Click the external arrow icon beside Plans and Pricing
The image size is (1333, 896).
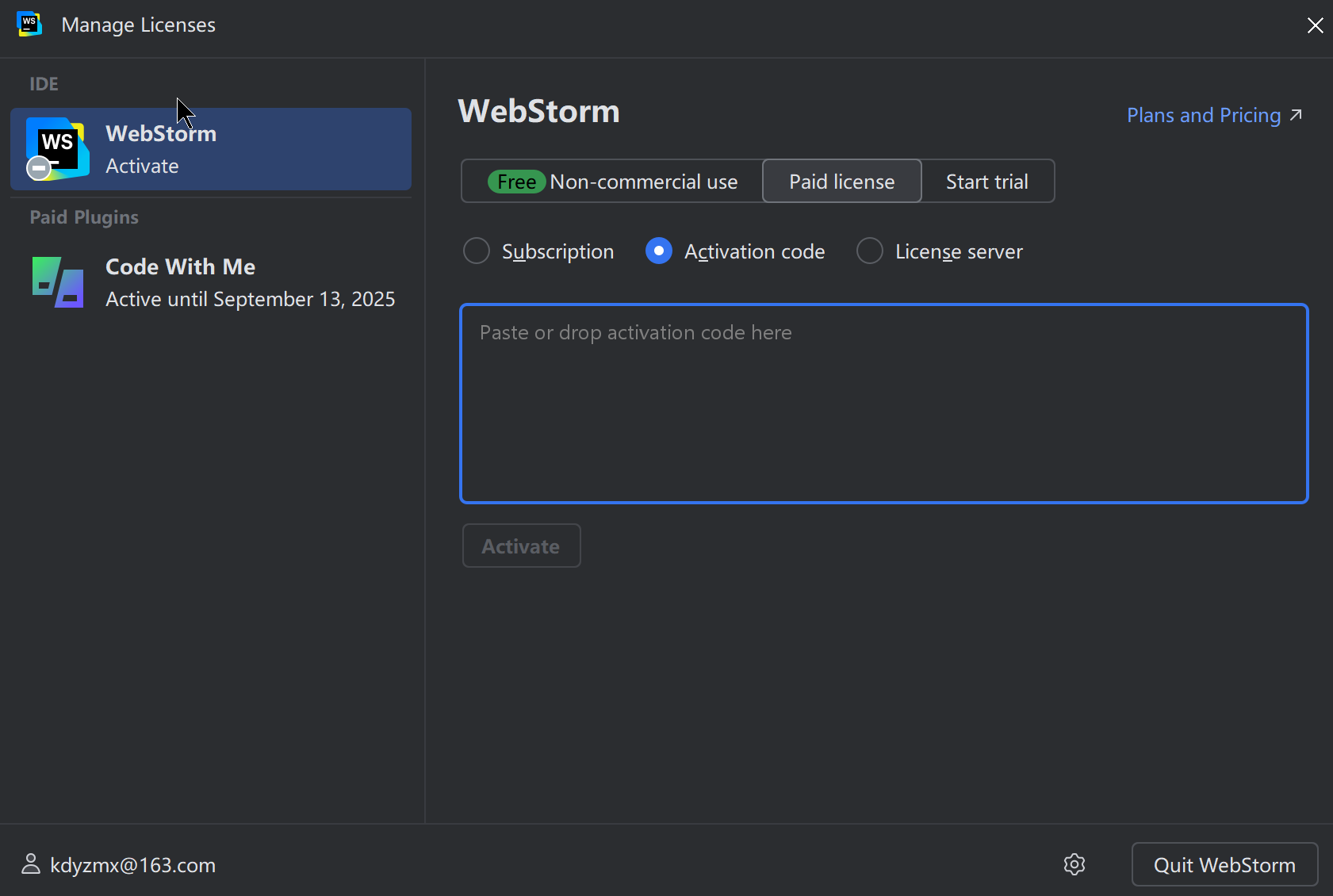tap(1296, 115)
